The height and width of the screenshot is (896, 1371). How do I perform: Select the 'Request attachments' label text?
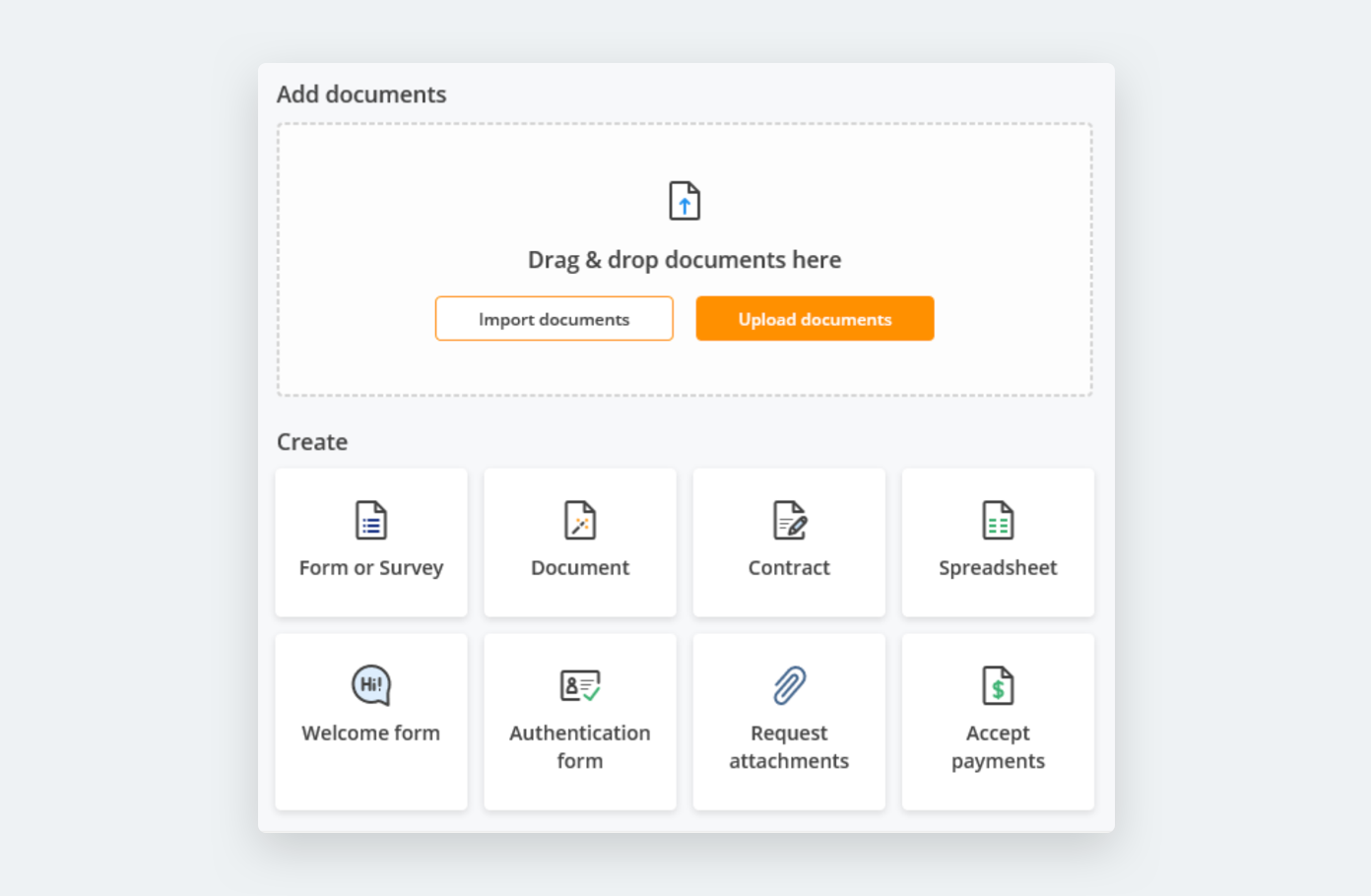(789, 747)
